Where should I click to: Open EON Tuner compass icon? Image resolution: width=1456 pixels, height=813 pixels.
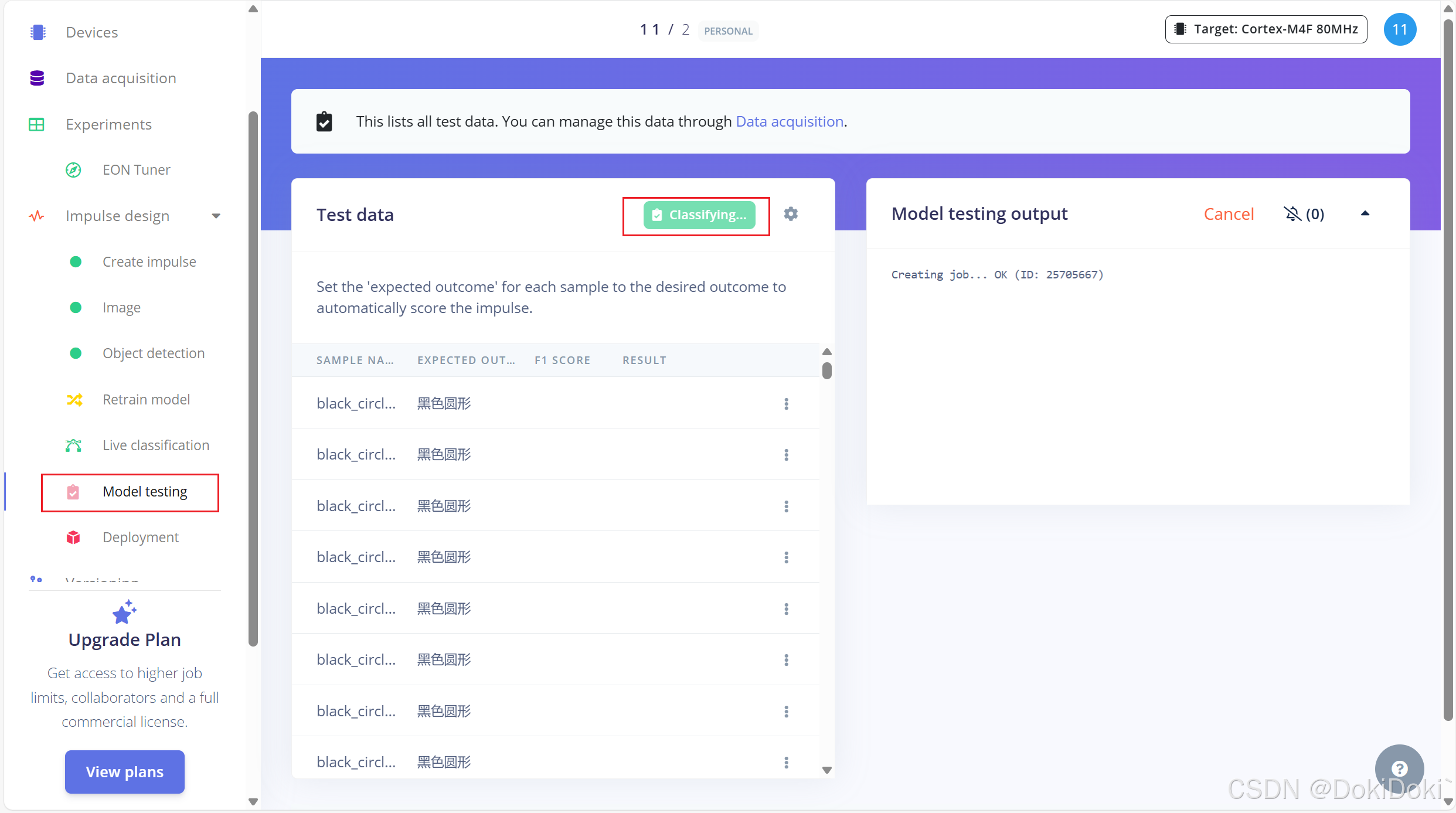coord(73,170)
